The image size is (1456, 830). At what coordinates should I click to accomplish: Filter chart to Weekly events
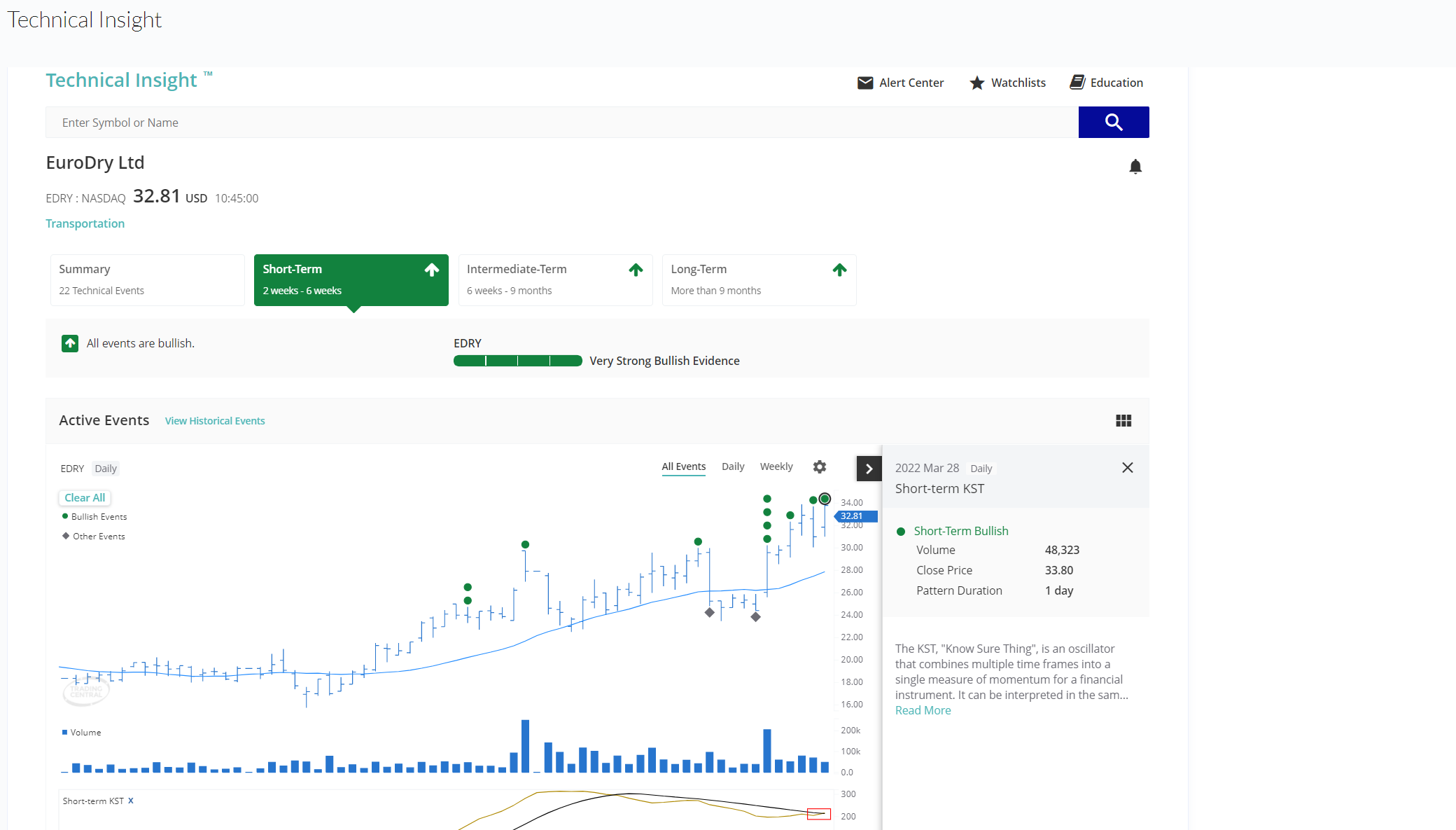pyautogui.click(x=776, y=466)
